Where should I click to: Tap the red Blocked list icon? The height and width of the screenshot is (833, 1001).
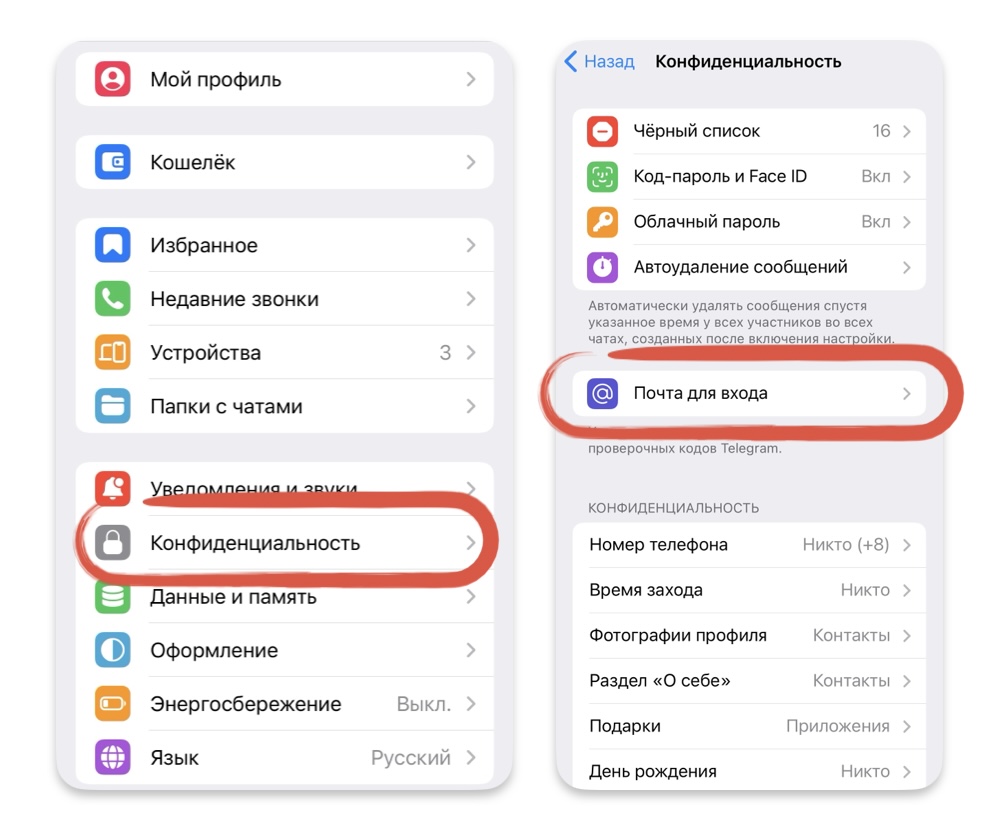(x=602, y=131)
